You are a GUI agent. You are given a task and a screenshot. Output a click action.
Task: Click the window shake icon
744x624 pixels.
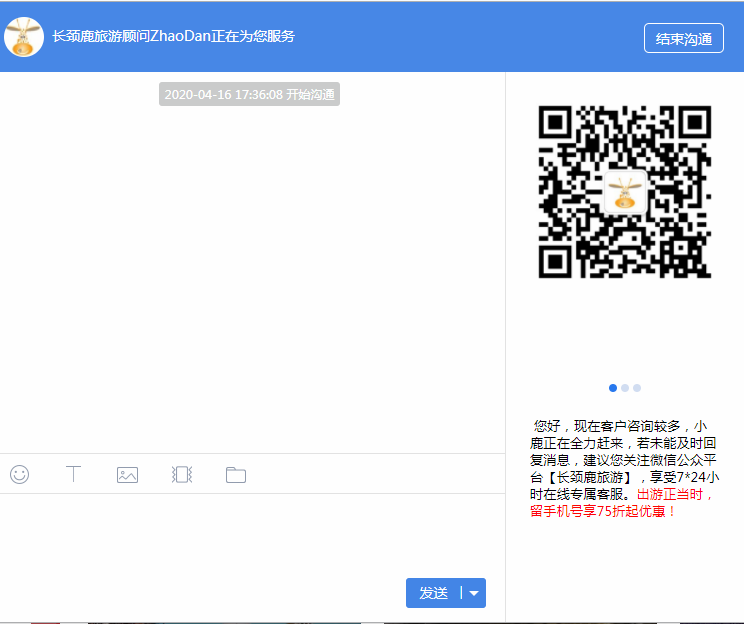pos(181,474)
